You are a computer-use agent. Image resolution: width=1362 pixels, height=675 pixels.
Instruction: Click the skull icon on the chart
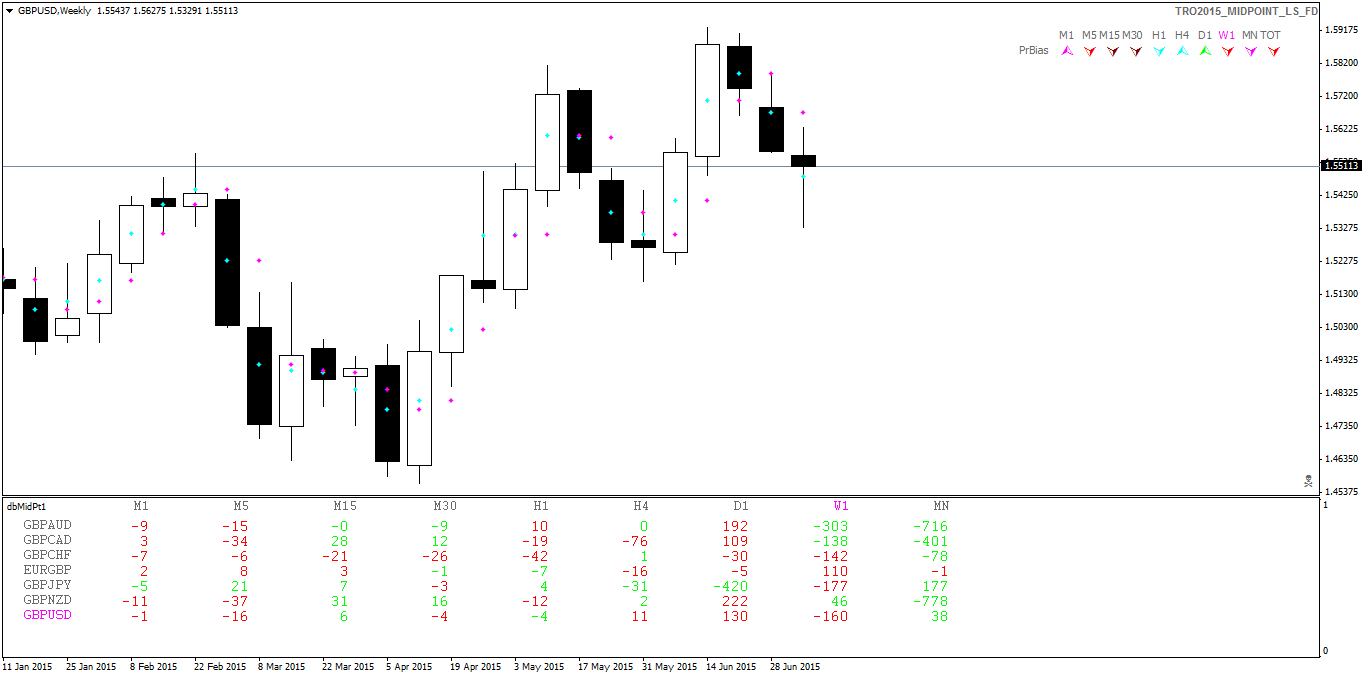click(1308, 481)
